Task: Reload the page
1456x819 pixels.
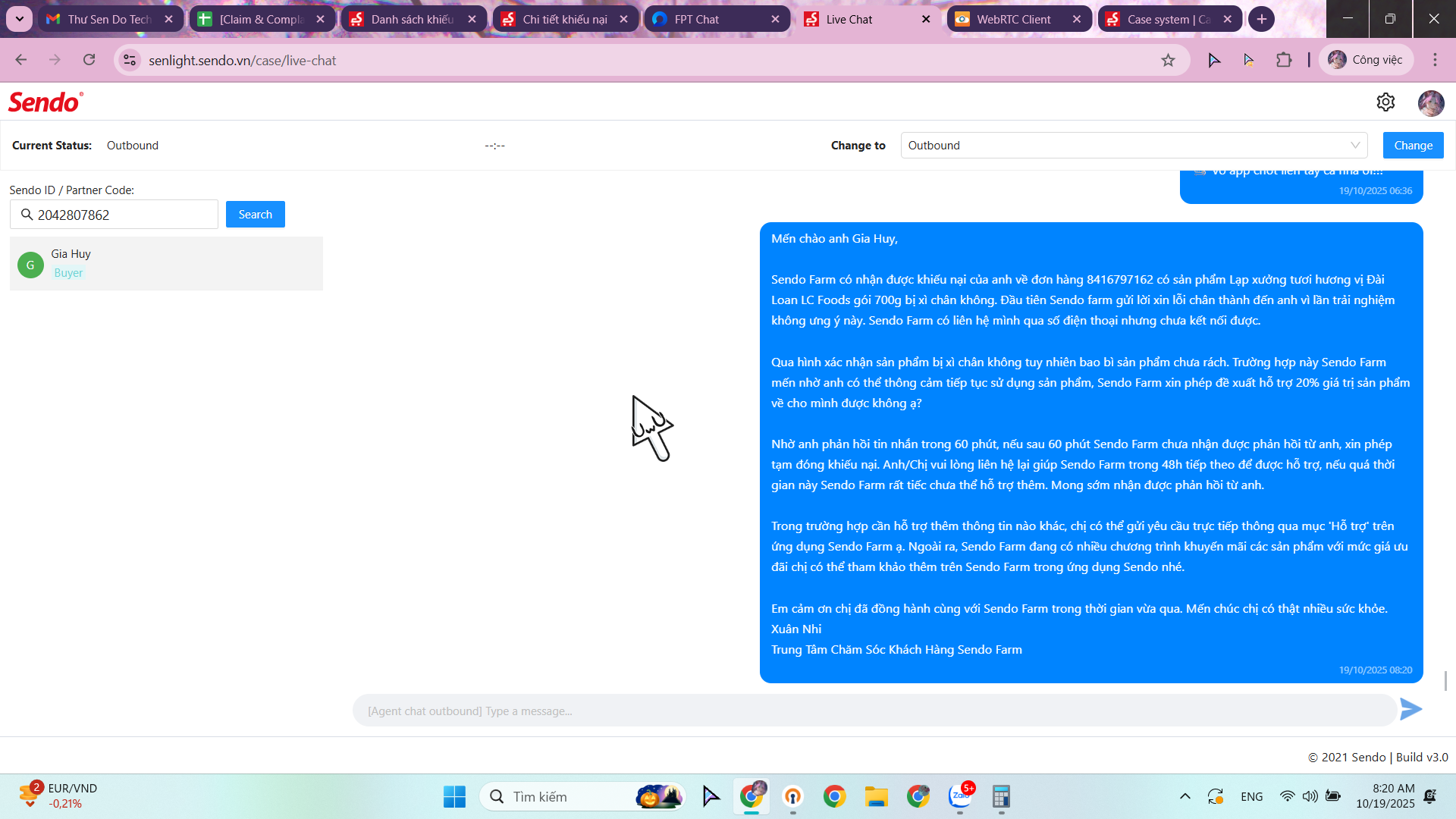Action: (89, 60)
